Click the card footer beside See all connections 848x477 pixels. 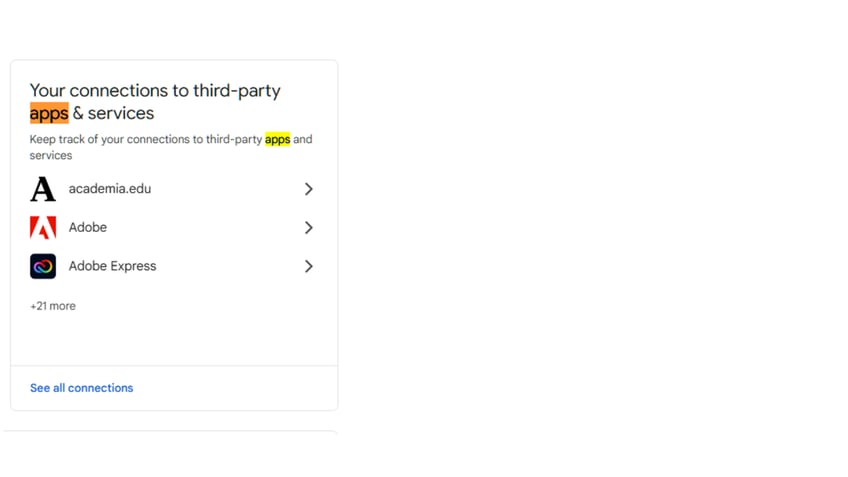click(235, 388)
